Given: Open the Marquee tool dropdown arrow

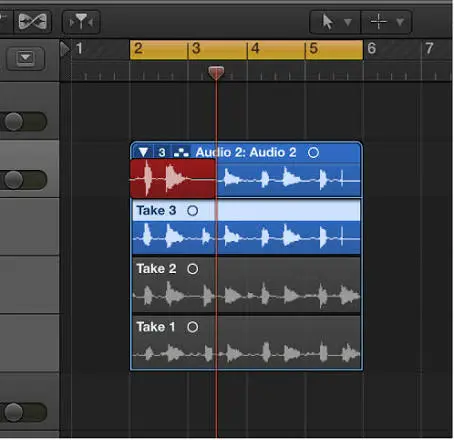Looking at the screenshot, I should (x=400, y=22).
